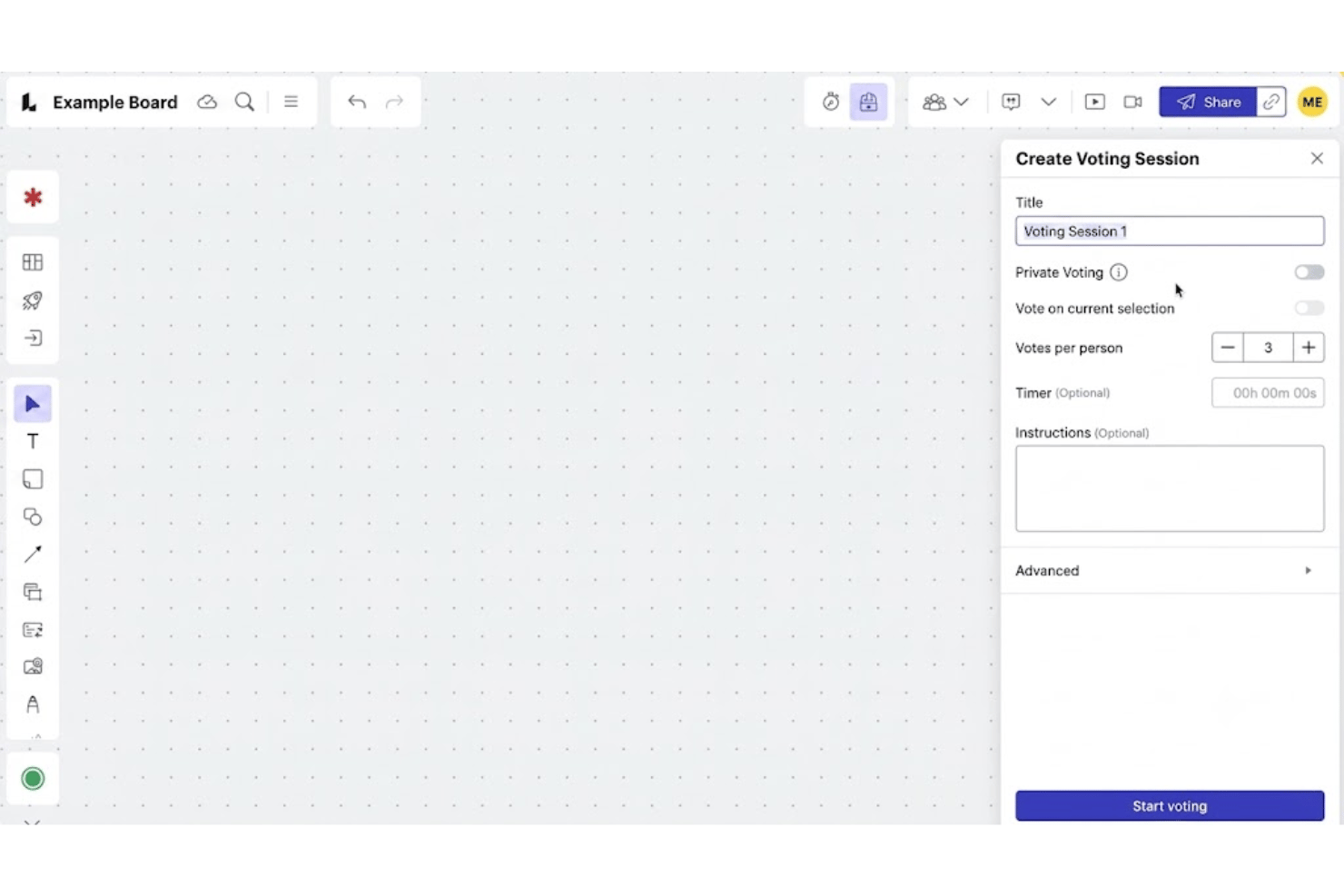
Task: Expand the dropdown chevron beside comments
Action: (1049, 102)
